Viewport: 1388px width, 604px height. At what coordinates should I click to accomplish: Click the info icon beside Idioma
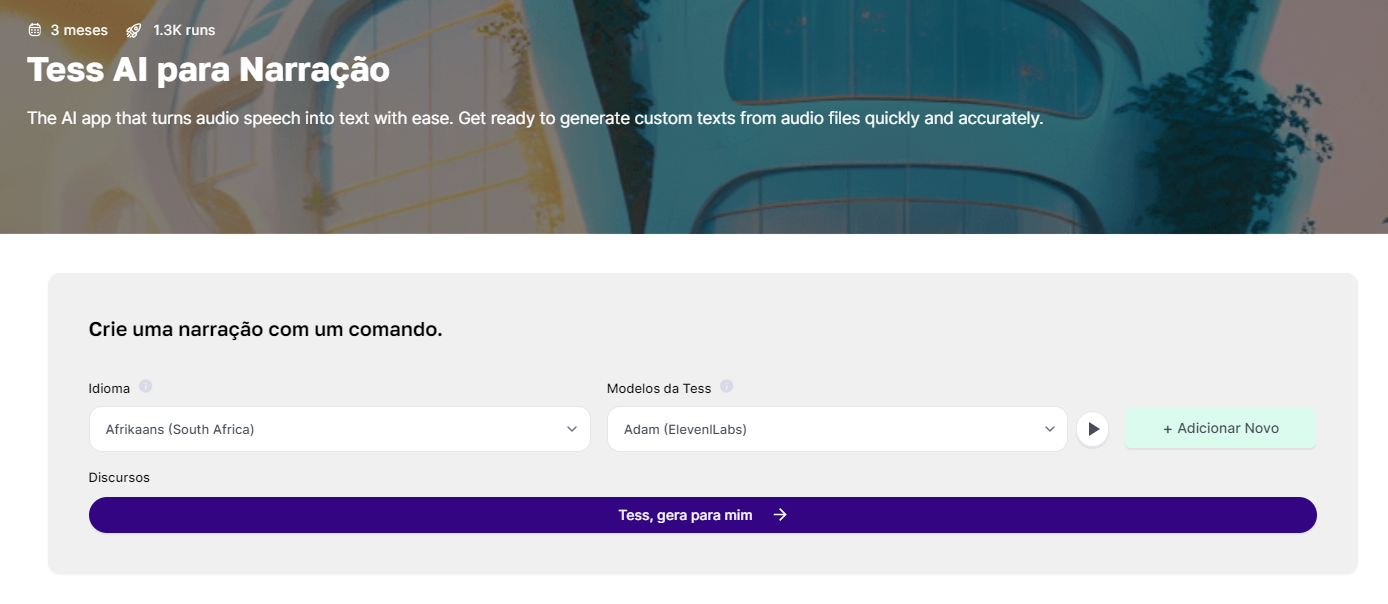pos(145,387)
